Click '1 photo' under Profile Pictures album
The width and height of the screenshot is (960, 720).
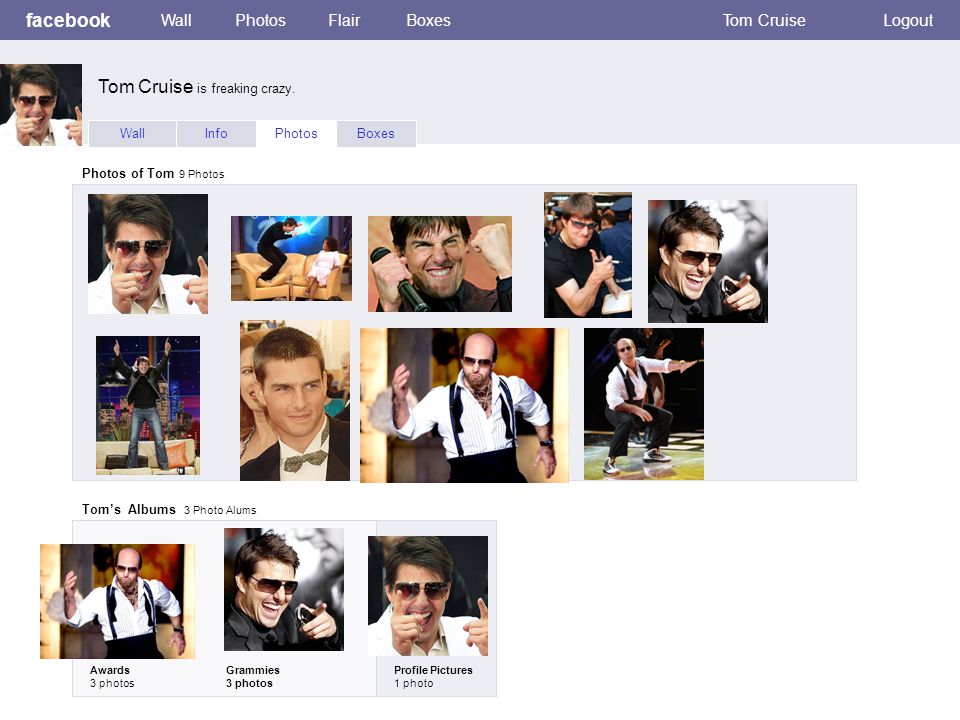click(413, 684)
